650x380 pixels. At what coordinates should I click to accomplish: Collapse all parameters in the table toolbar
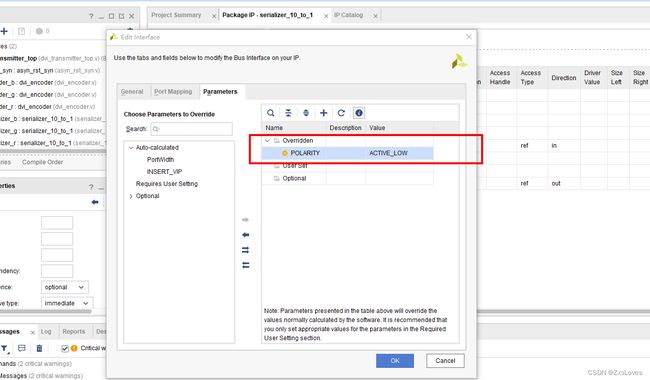[x=288, y=113]
